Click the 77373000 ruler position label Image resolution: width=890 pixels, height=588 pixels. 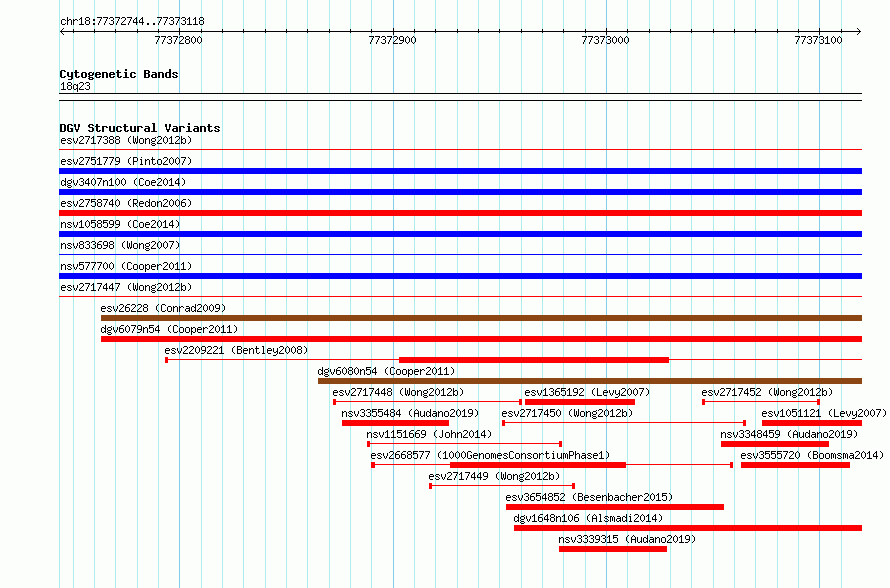point(606,40)
